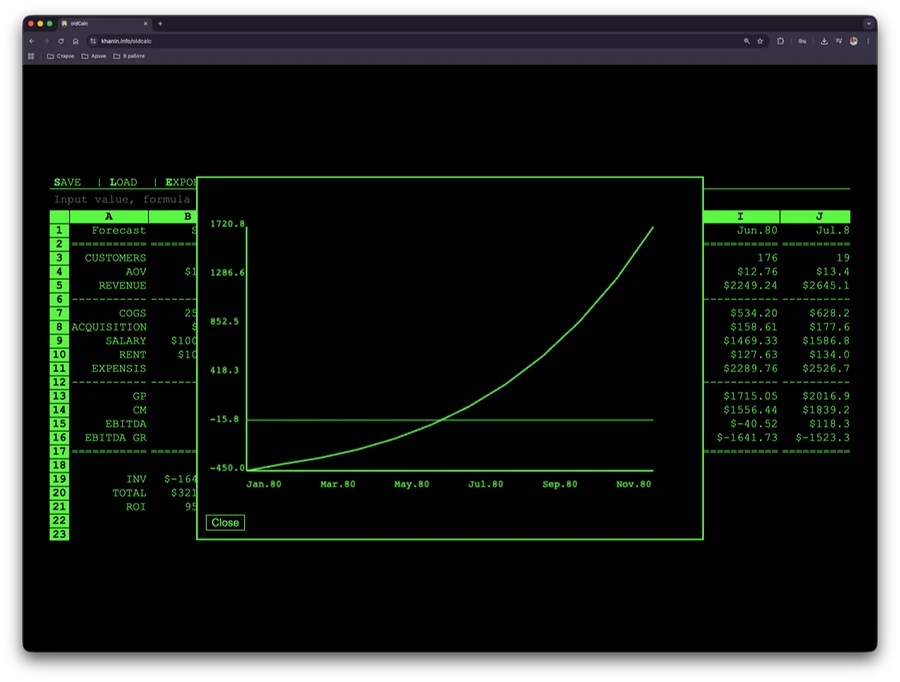The height and width of the screenshot is (682, 900).
Task: Close the chart popup
Action: coord(225,522)
